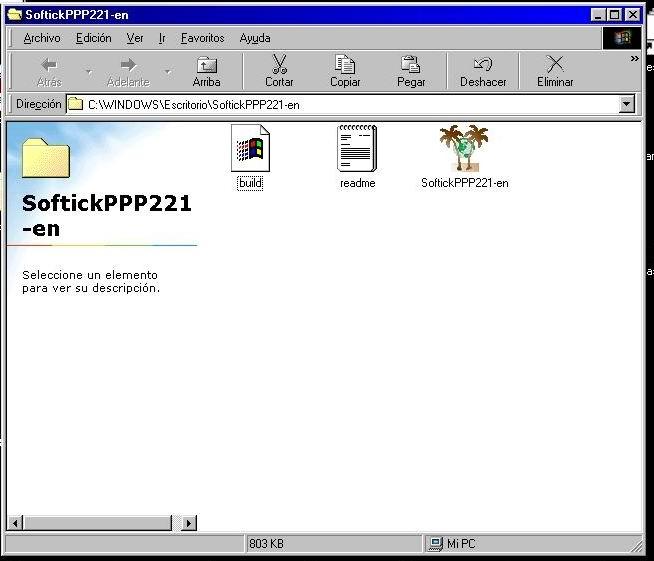Click the Windows logo throbber icon
654x561 pixels.
tap(622, 38)
